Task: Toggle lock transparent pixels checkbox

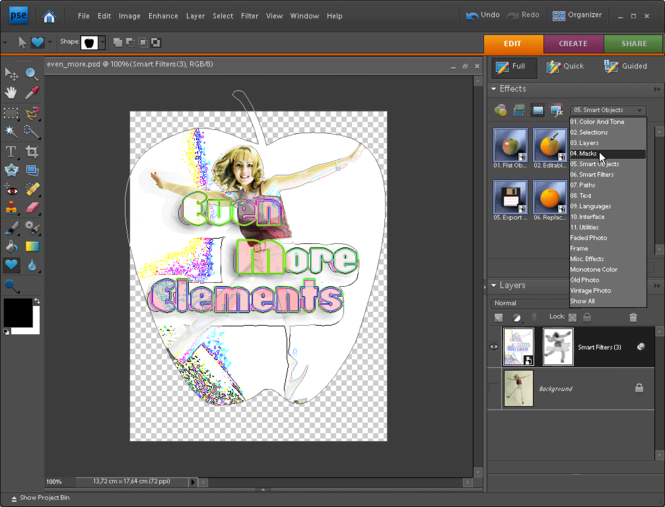Action: tap(572, 317)
